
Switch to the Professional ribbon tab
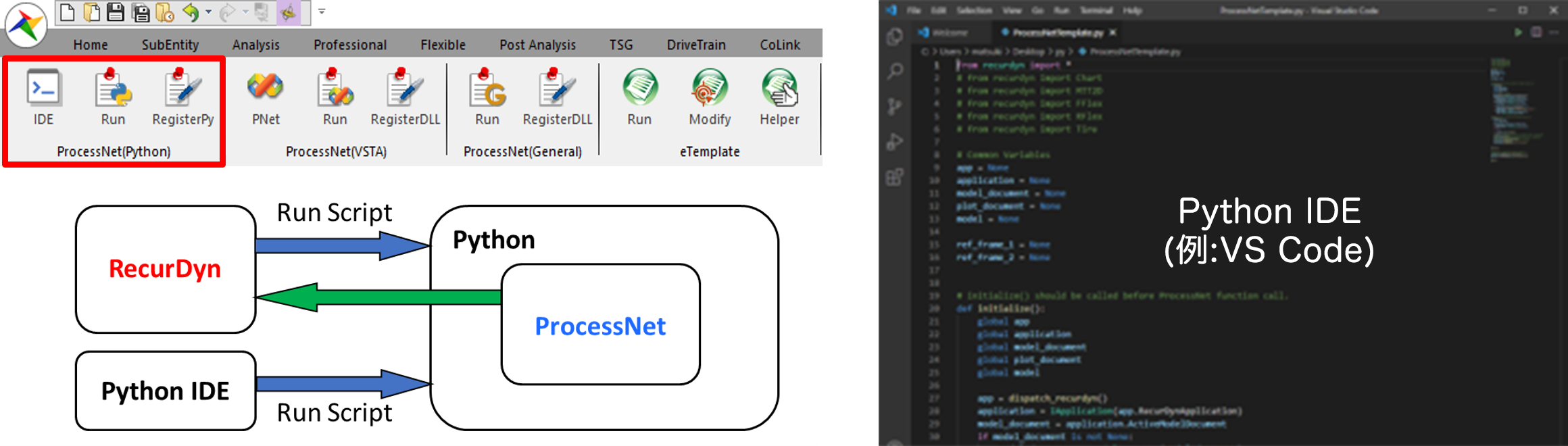pyautogui.click(x=350, y=45)
